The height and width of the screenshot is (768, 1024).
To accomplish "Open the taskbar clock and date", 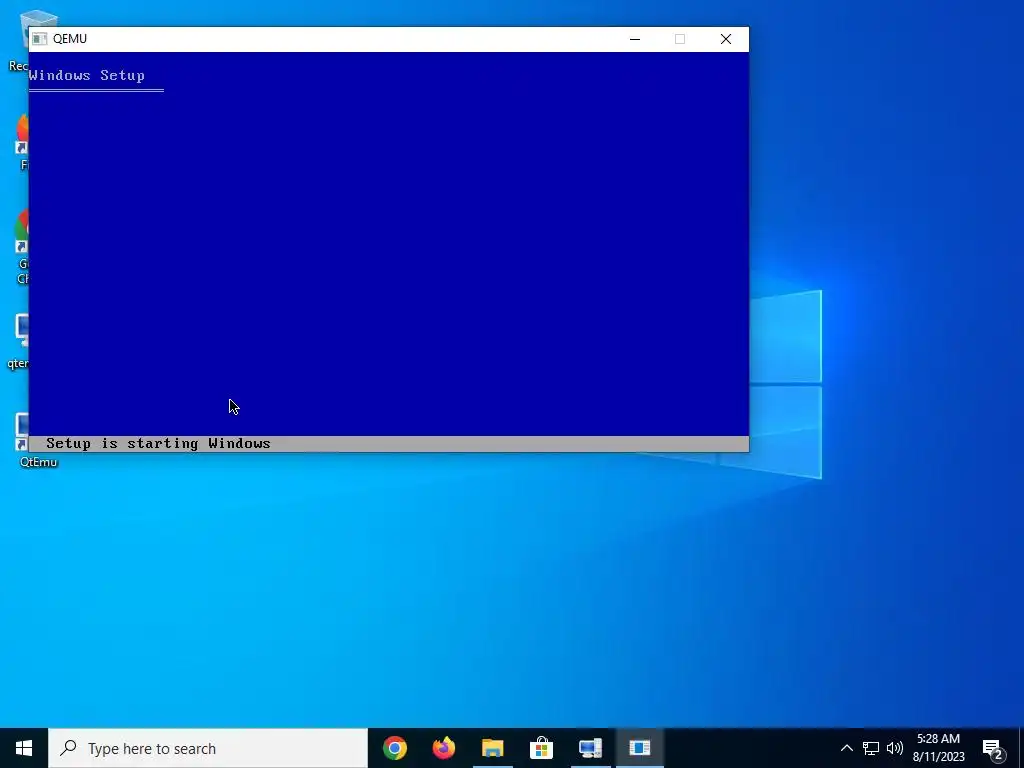I will [x=938, y=748].
